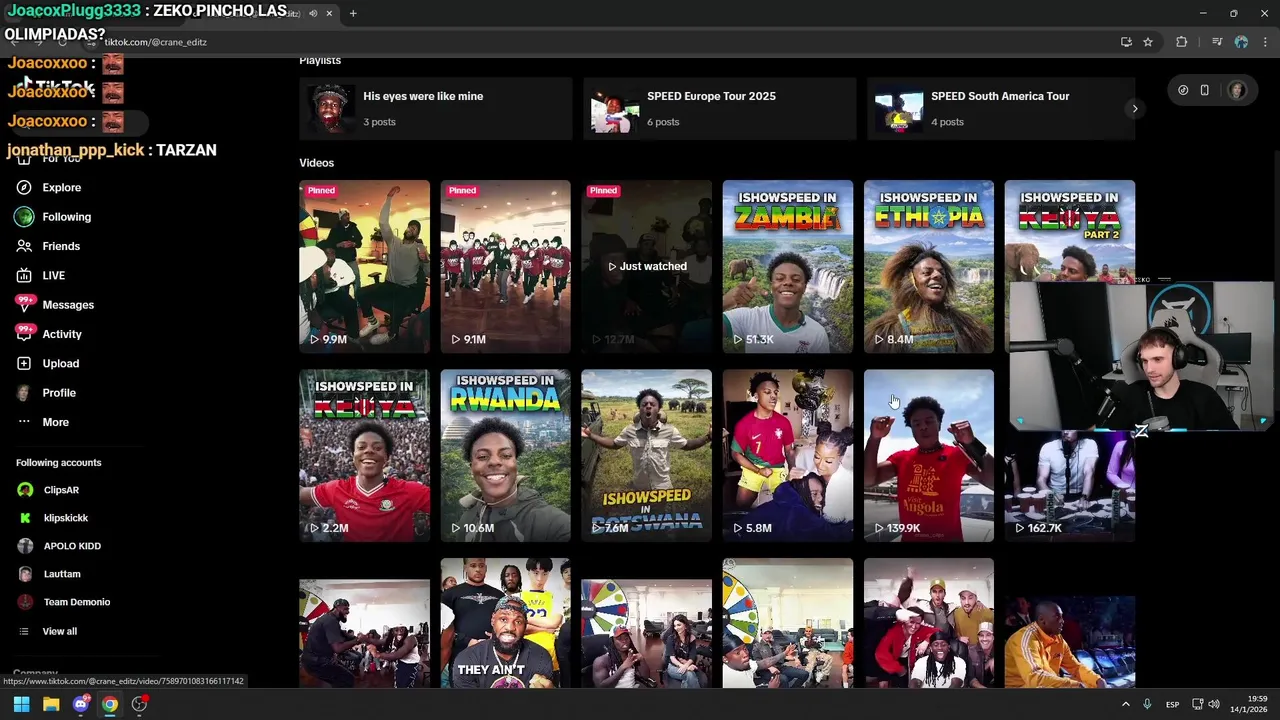Viewport: 1280px width, 720px height.
Task: Play the ISHOWSPEED IN ETHIOPIA video
Action: click(x=928, y=266)
